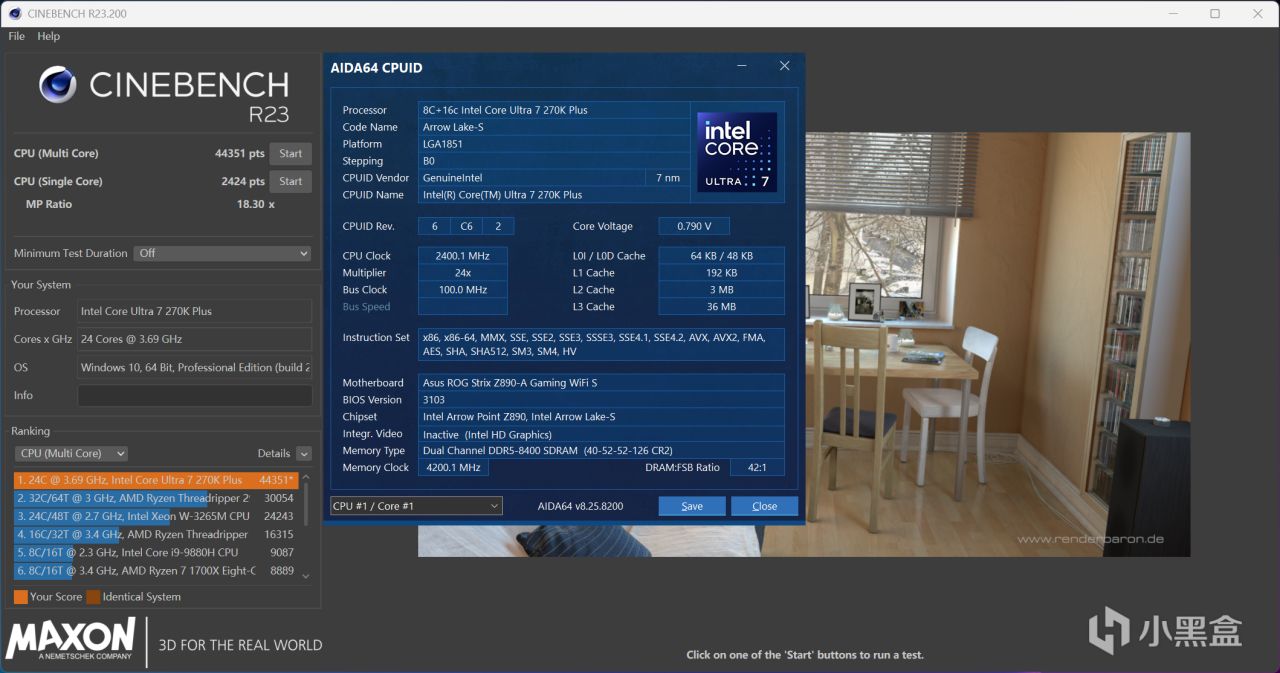Open the Help menu
The image size is (1280, 673).
click(49, 36)
